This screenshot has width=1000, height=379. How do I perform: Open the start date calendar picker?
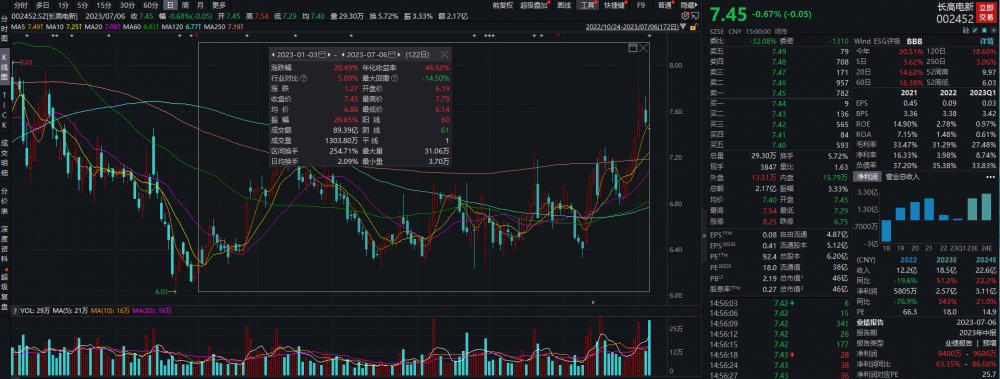pos(322,55)
